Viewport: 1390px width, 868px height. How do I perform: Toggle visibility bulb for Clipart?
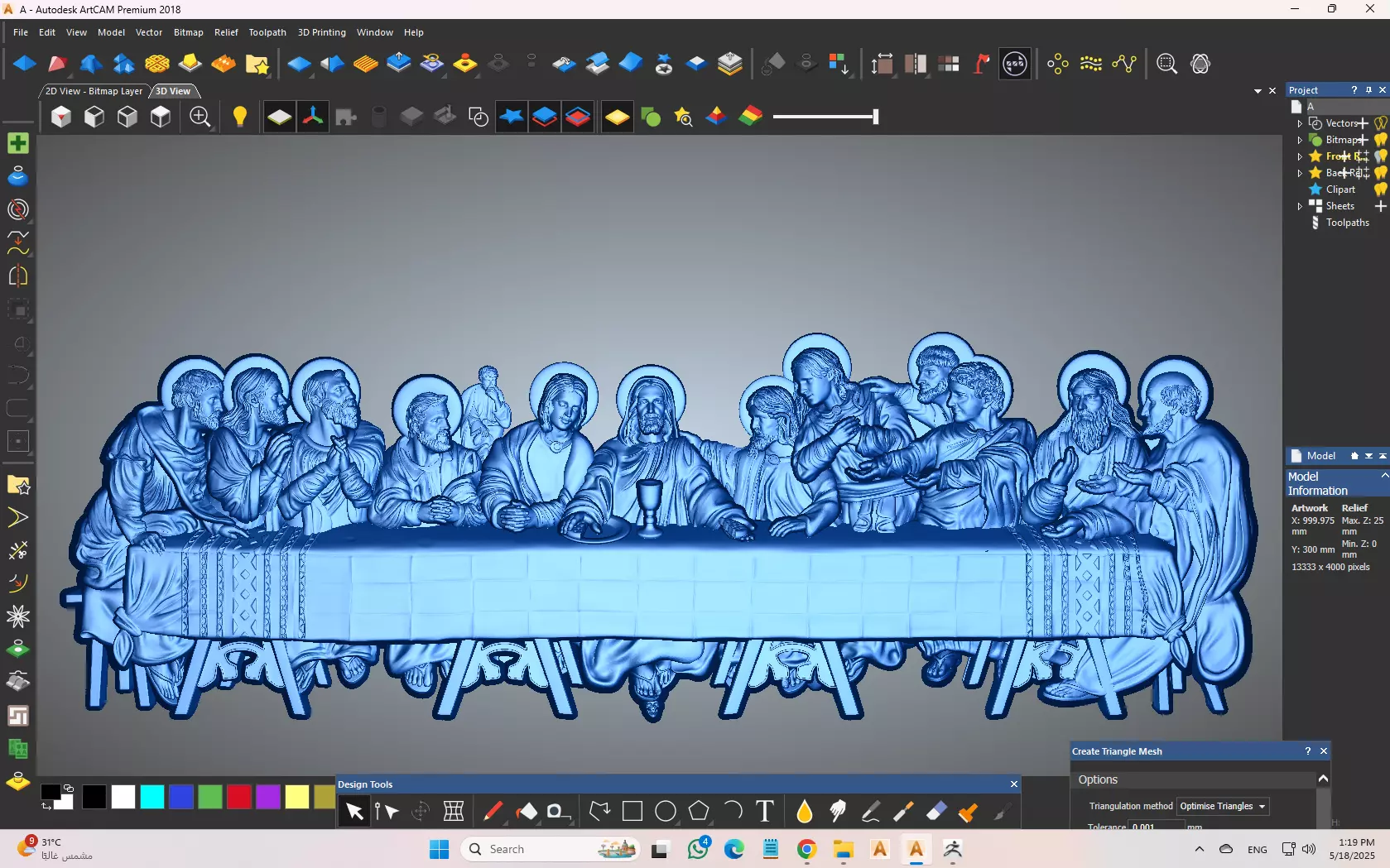[1380, 189]
